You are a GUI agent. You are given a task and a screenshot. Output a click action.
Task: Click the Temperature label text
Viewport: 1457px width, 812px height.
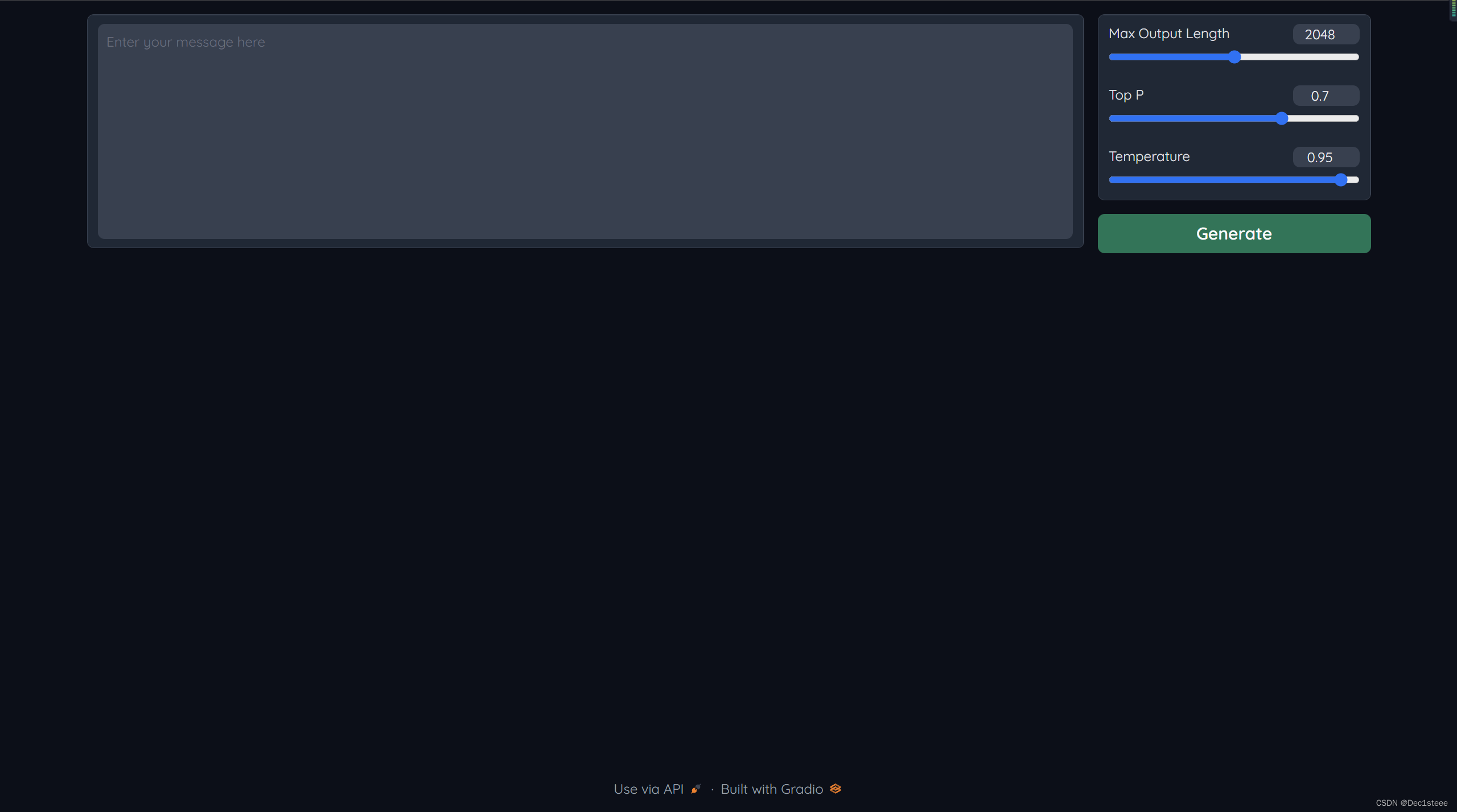(1149, 156)
